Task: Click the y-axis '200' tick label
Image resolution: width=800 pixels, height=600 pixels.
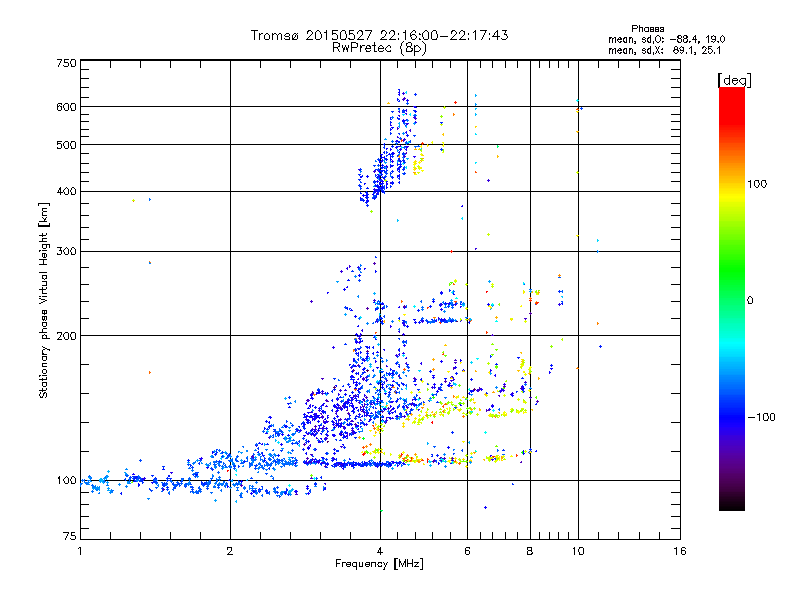Action: pos(66,336)
